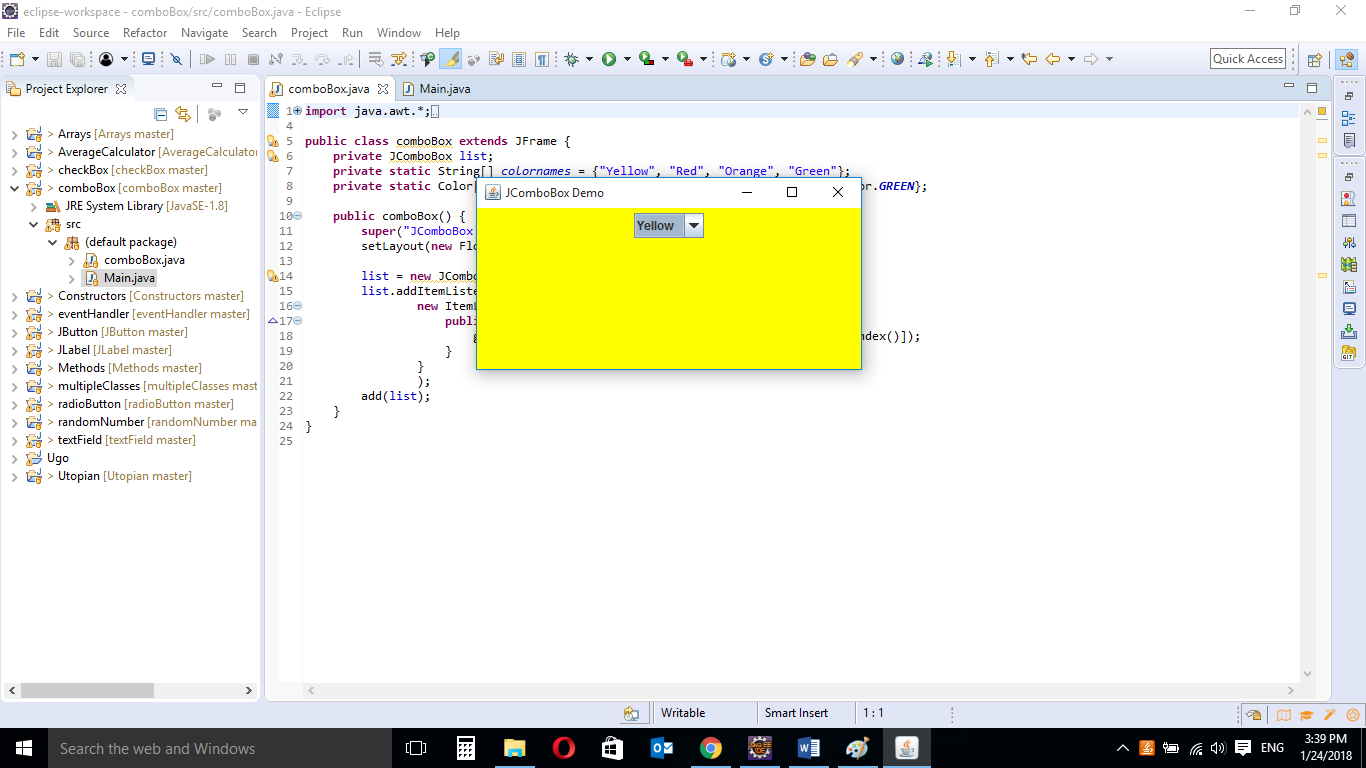Open the Refactor menu
The height and width of the screenshot is (768, 1366).
coord(145,32)
